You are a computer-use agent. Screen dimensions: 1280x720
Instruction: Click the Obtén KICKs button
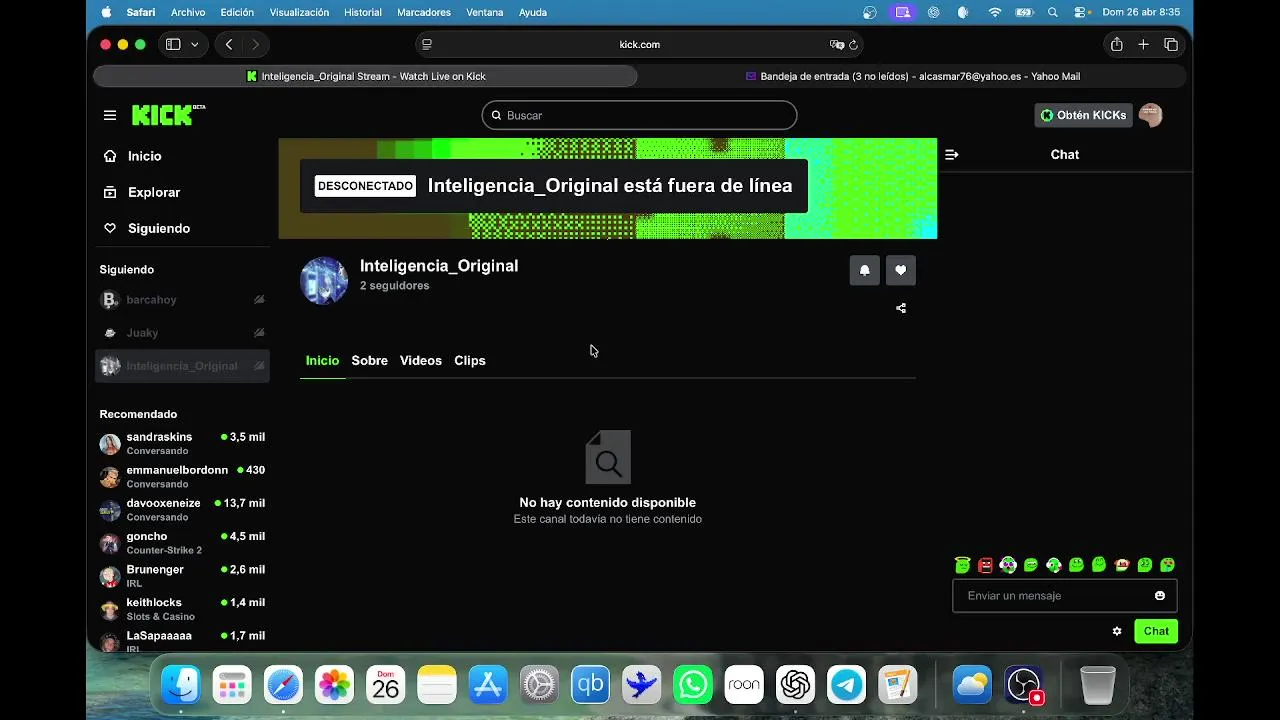coord(1083,115)
